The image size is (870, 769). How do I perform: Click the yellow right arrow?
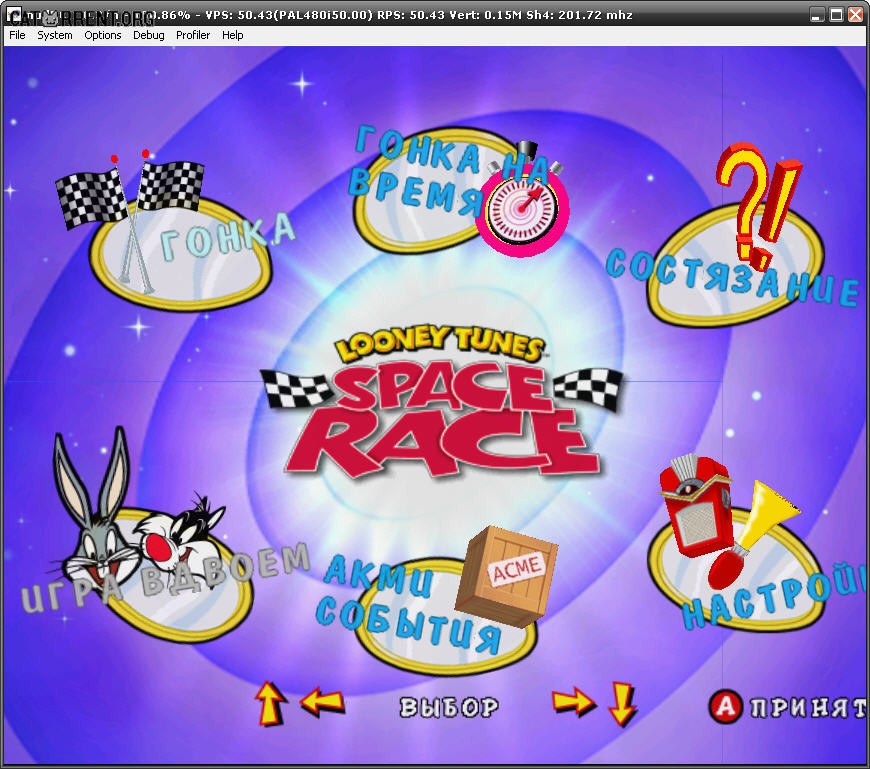pos(574,701)
